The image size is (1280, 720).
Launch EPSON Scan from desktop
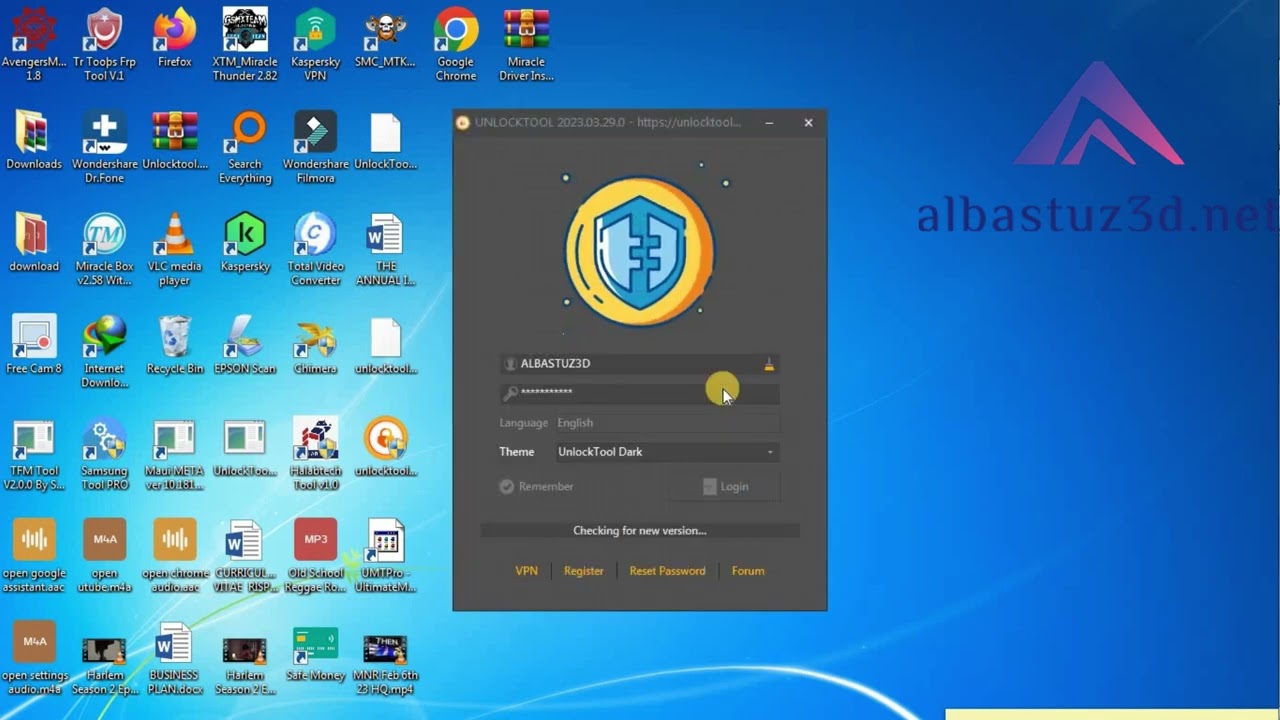coord(245,346)
